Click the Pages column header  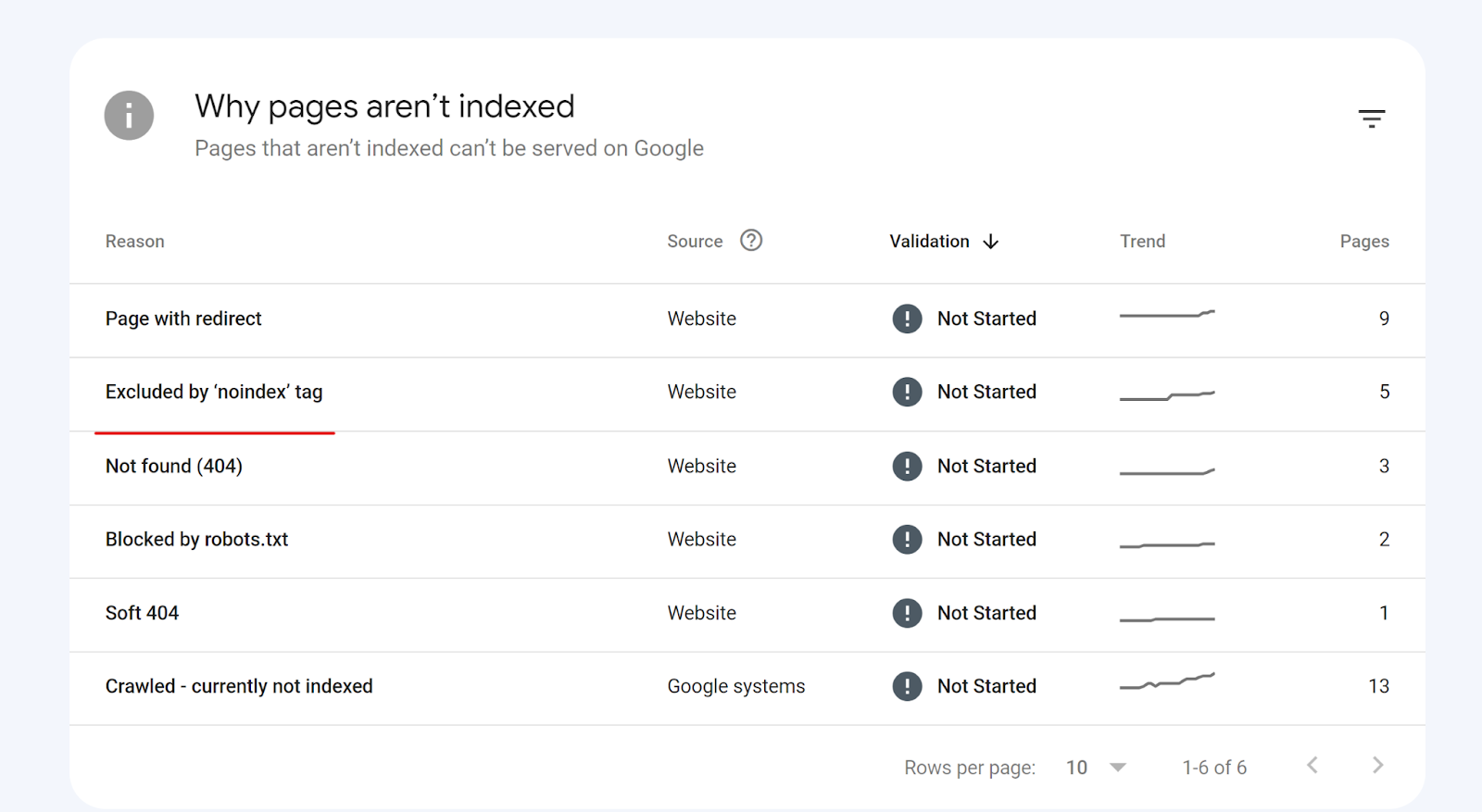coord(1363,242)
